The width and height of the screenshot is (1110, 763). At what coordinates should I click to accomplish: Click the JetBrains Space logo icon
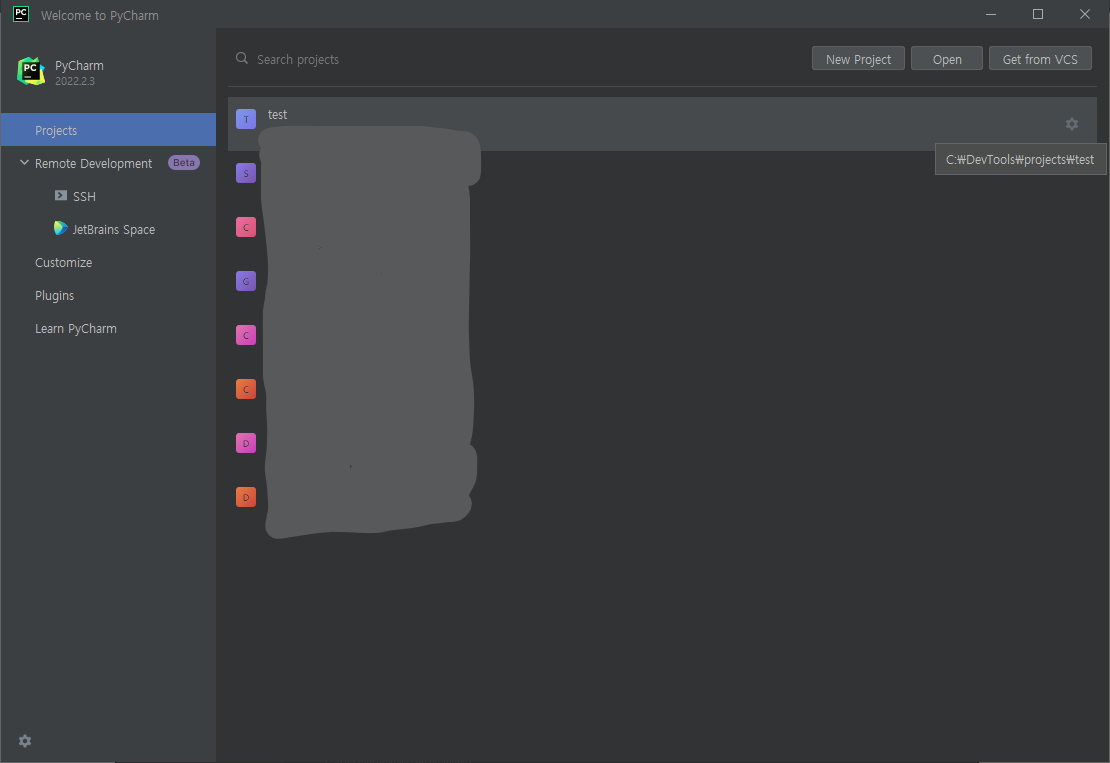pyautogui.click(x=61, y=228)
